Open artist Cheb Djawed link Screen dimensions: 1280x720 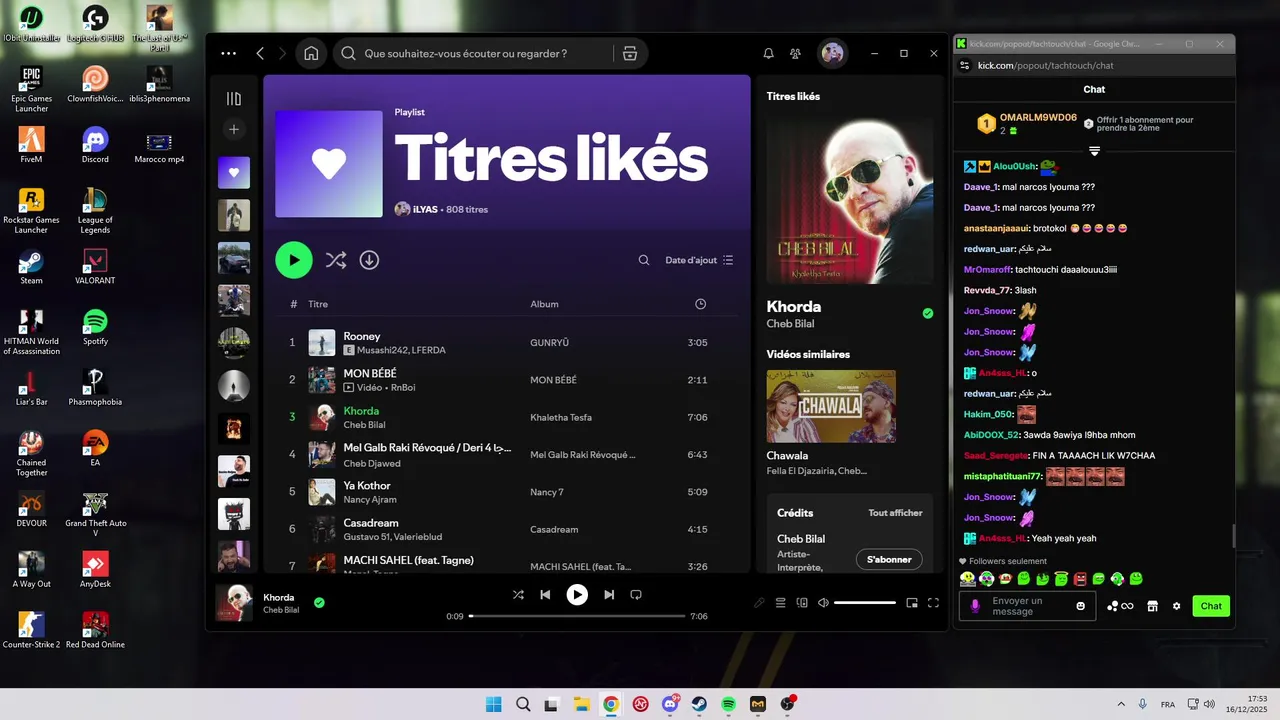point(372,464)
